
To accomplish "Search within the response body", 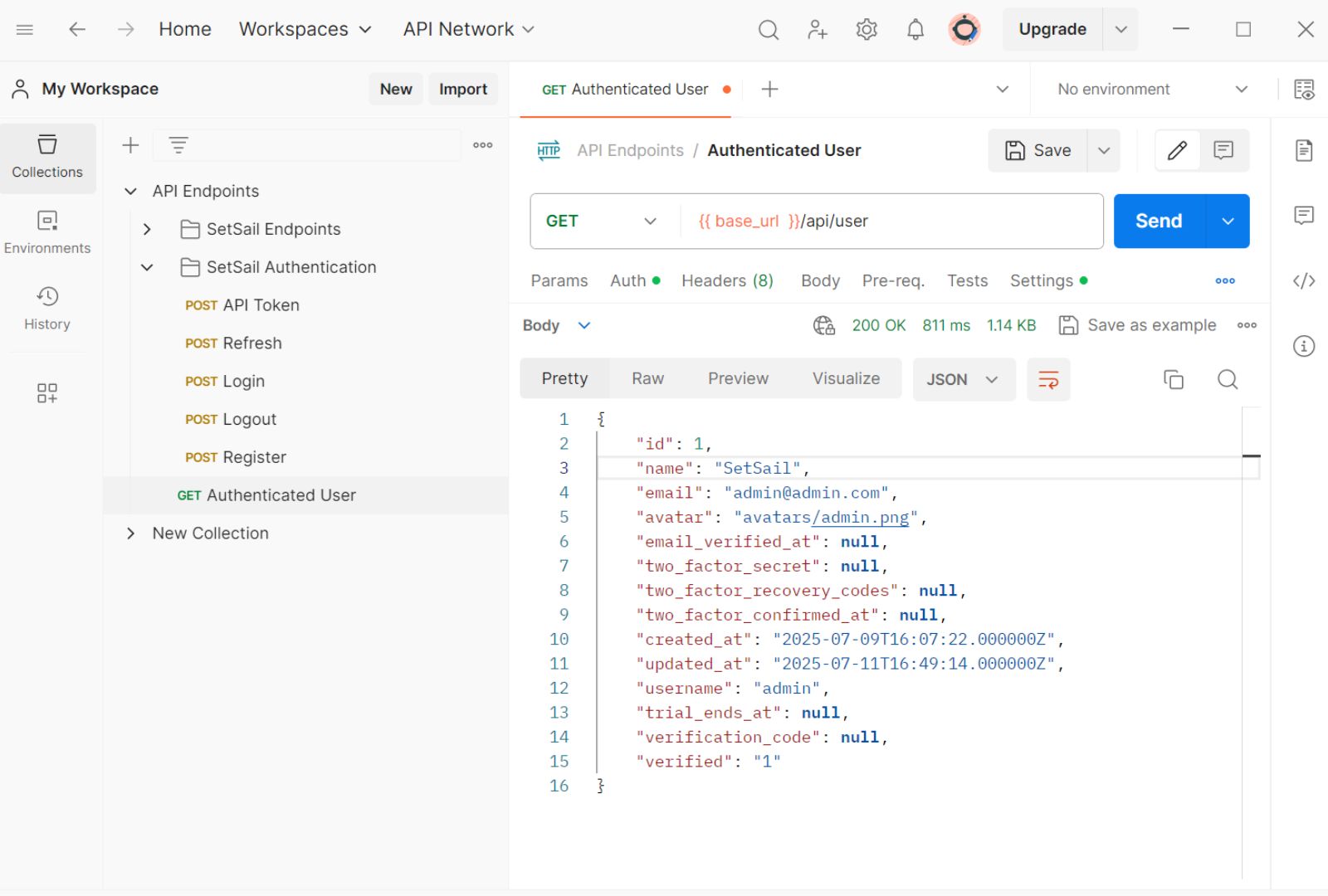I will pyautogui.click(x=1228, y=379).
